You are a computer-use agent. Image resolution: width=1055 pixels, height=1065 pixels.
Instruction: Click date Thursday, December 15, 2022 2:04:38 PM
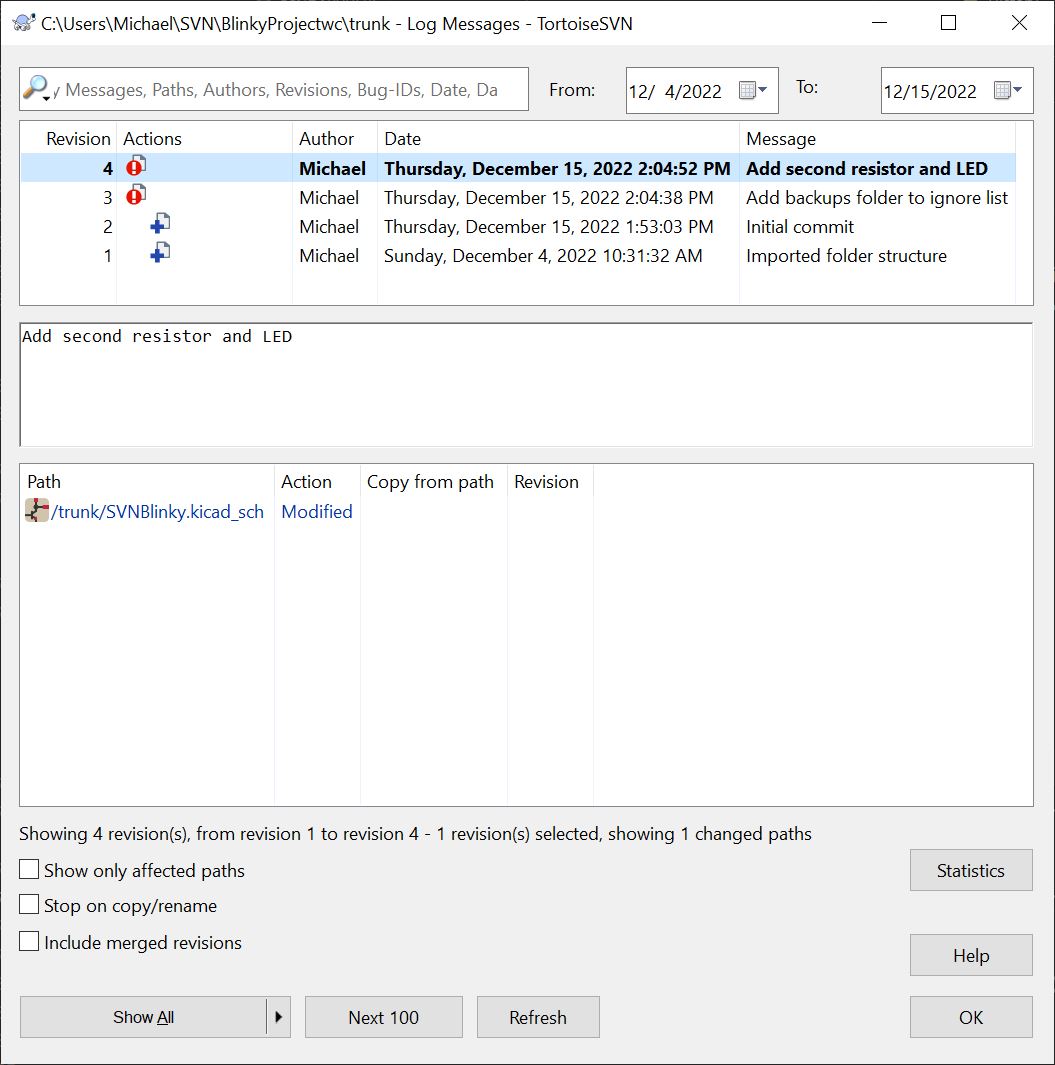coord(549,198)
